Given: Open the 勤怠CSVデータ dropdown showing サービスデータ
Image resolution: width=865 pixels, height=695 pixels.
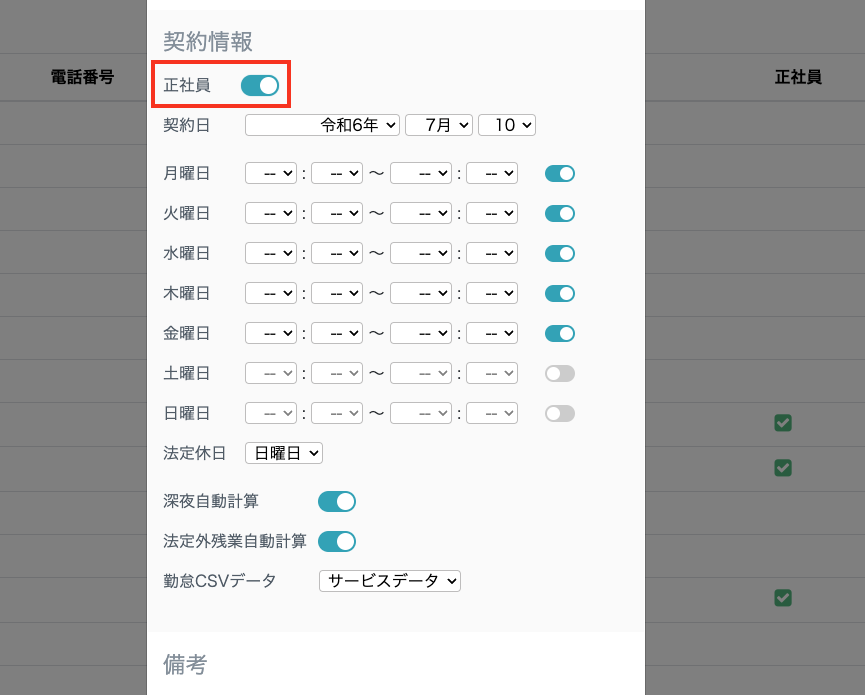Looking at the screenshot, I should tap(389, 581).
